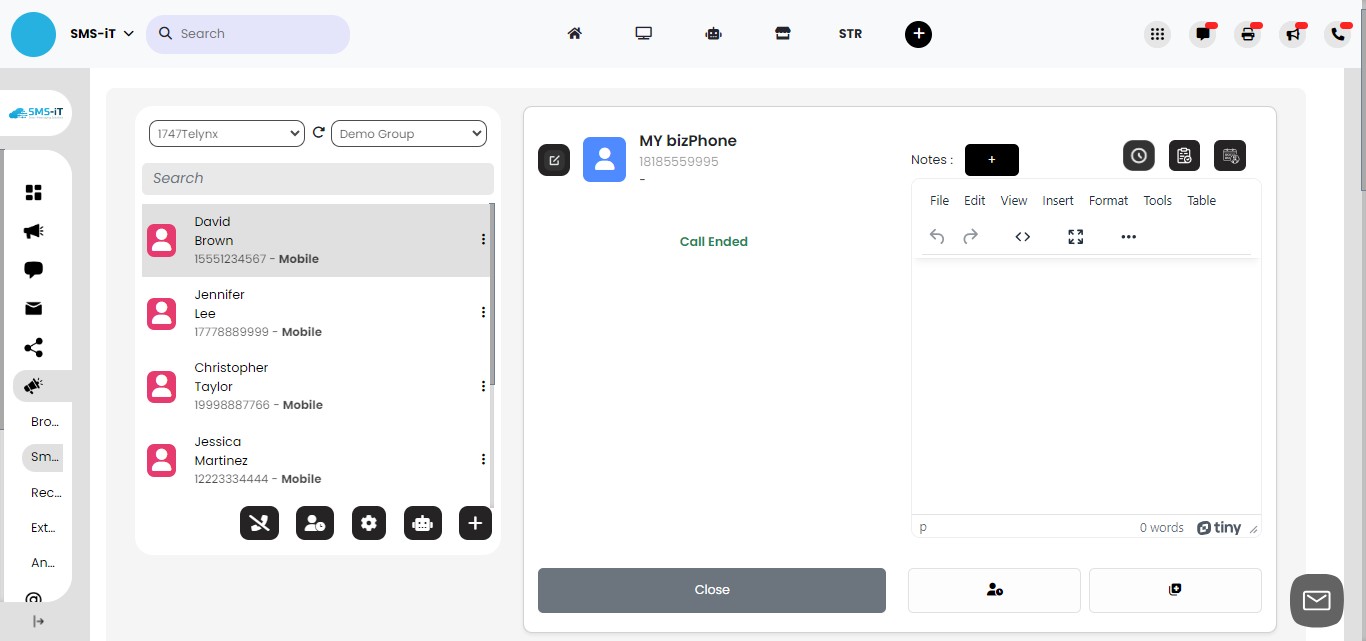
Task: Click inside the contact search field
Action: [x=317, y=179]
